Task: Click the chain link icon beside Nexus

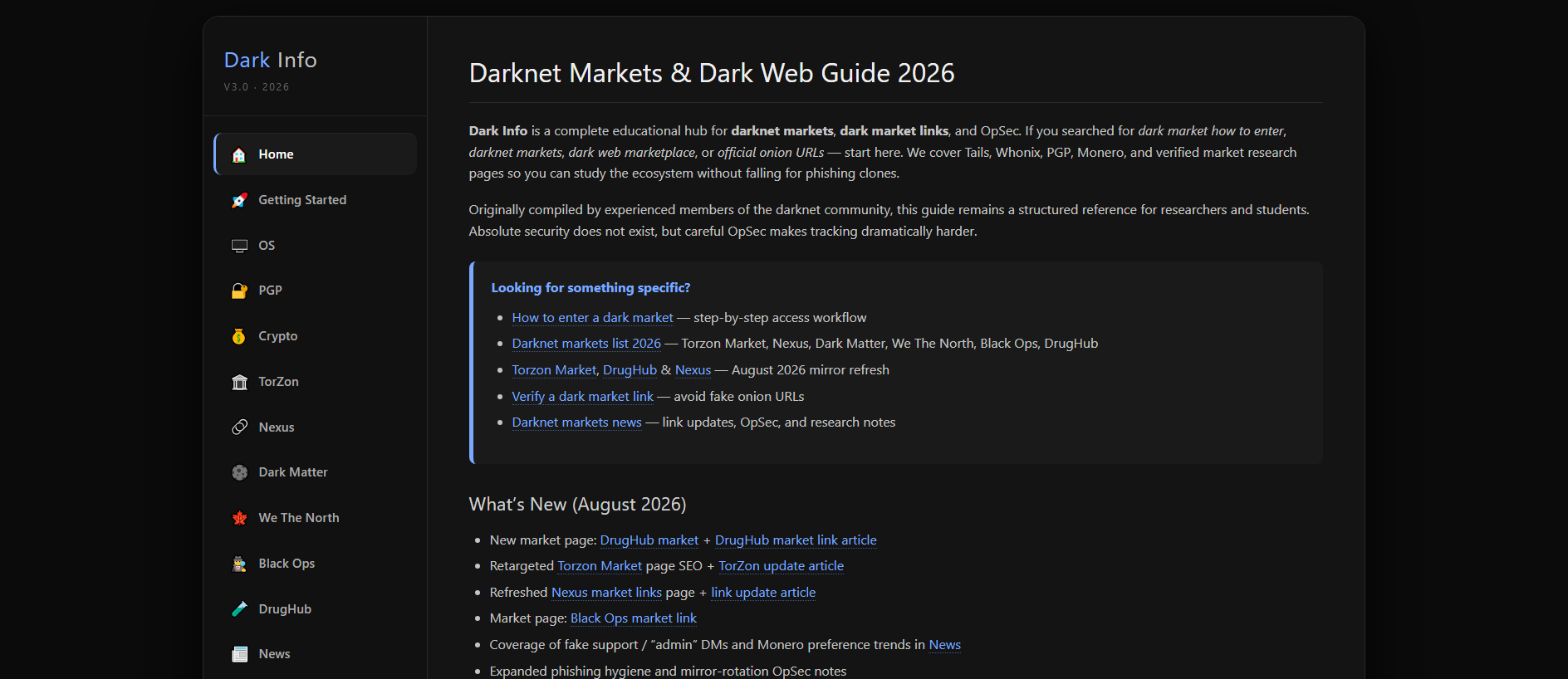Action: pos(239,427)
